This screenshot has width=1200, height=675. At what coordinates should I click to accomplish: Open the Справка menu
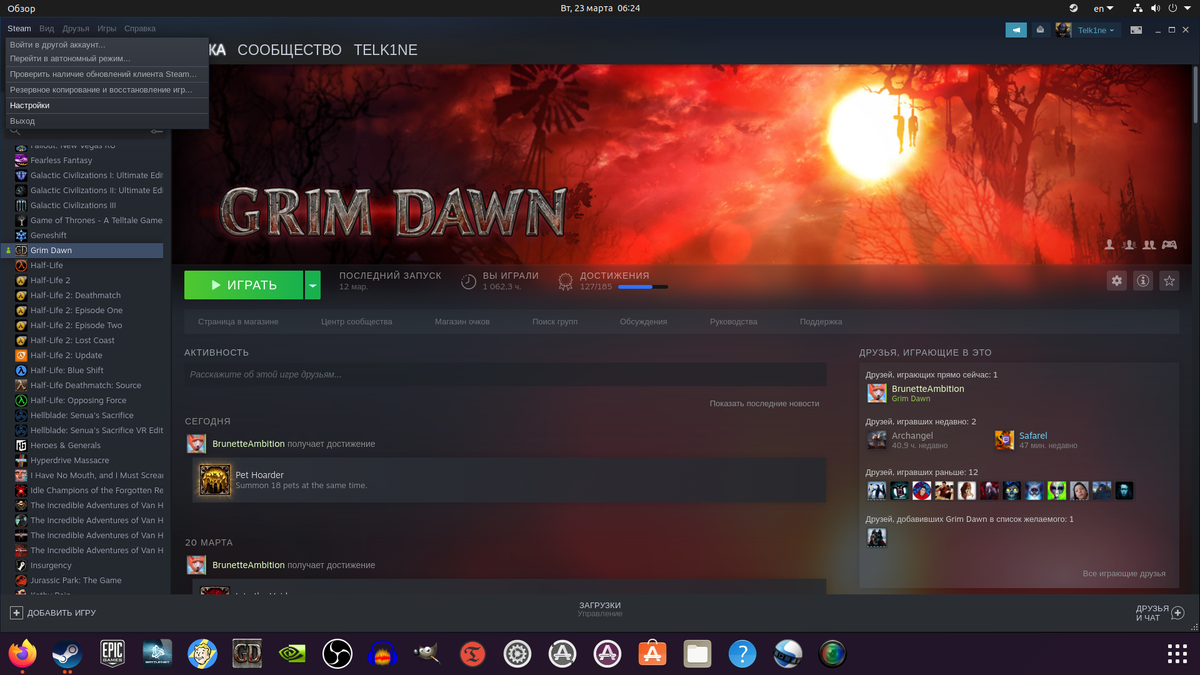pyautogui.click(x=140, y=29)
